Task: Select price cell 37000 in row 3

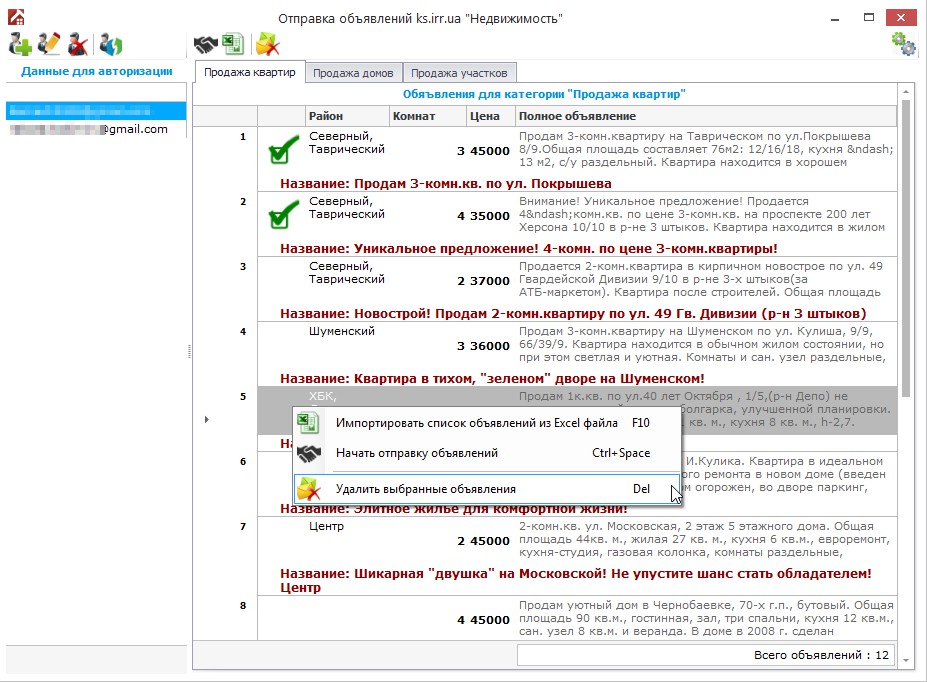Action: tap(490, 281)
